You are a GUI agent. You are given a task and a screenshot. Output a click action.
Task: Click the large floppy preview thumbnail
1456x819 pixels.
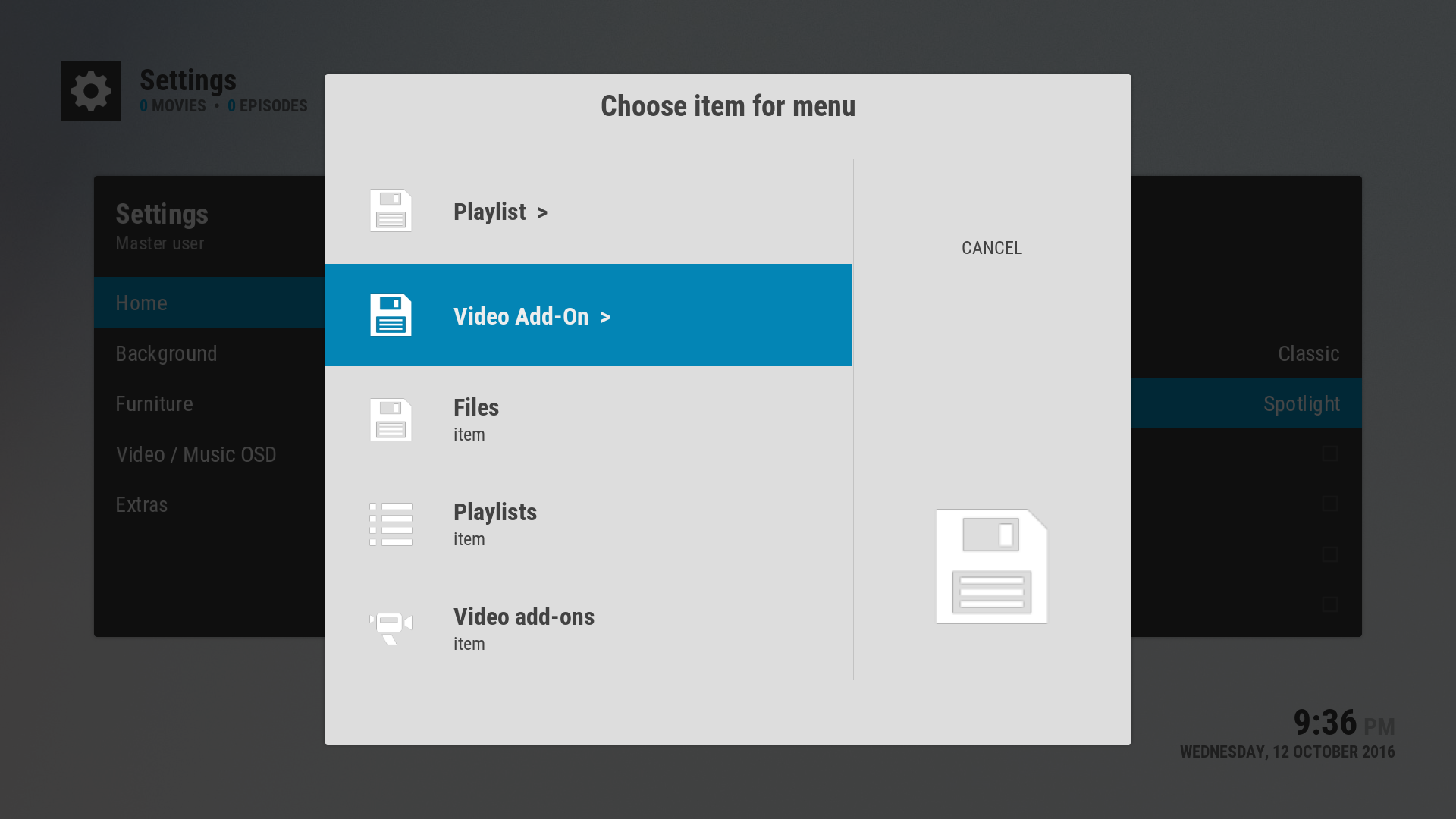click(991, 566)
